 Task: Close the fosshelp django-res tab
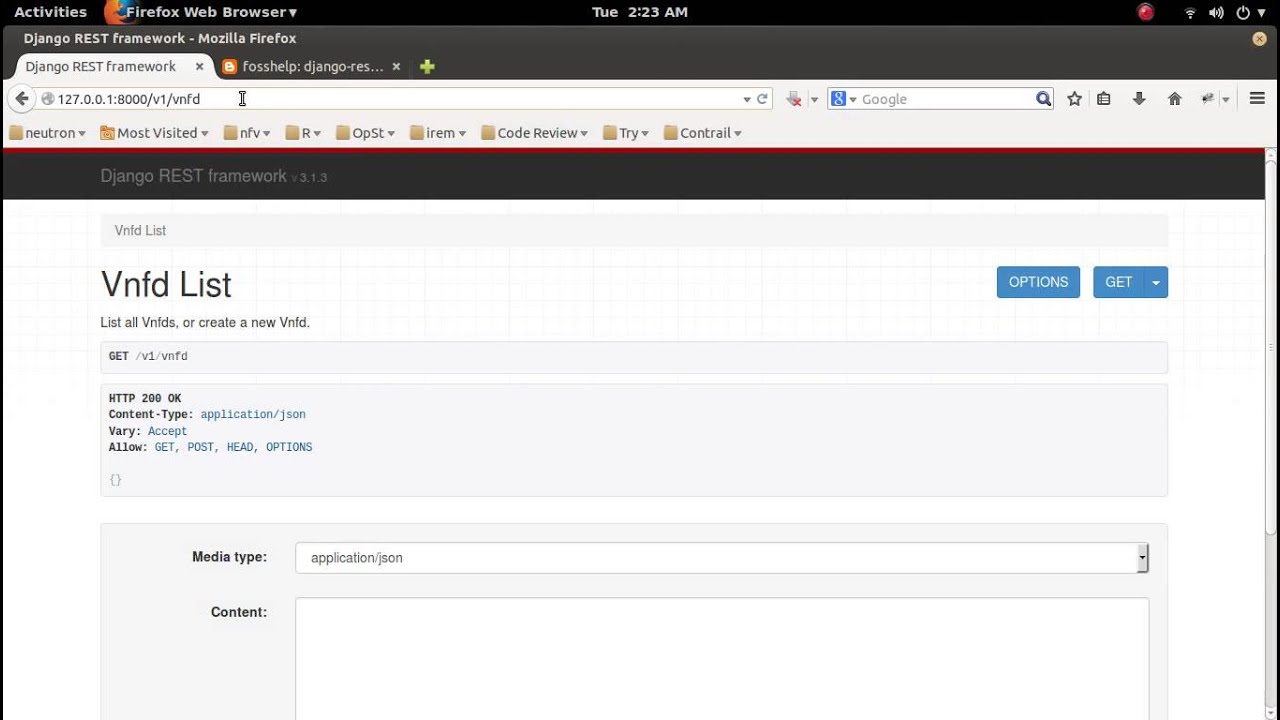396,67
